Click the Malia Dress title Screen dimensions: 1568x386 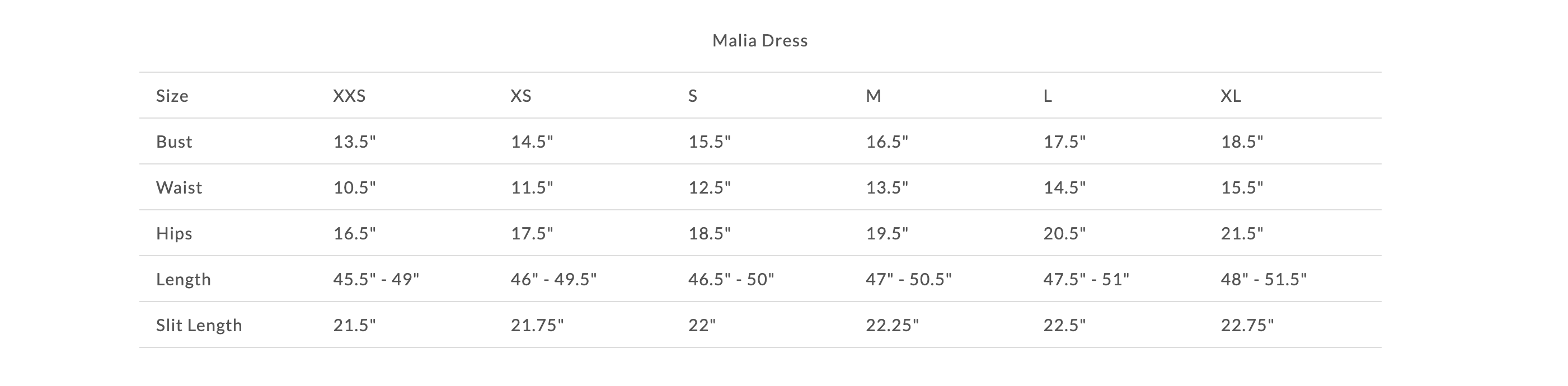pyautogui.click(x=759, y=41)
